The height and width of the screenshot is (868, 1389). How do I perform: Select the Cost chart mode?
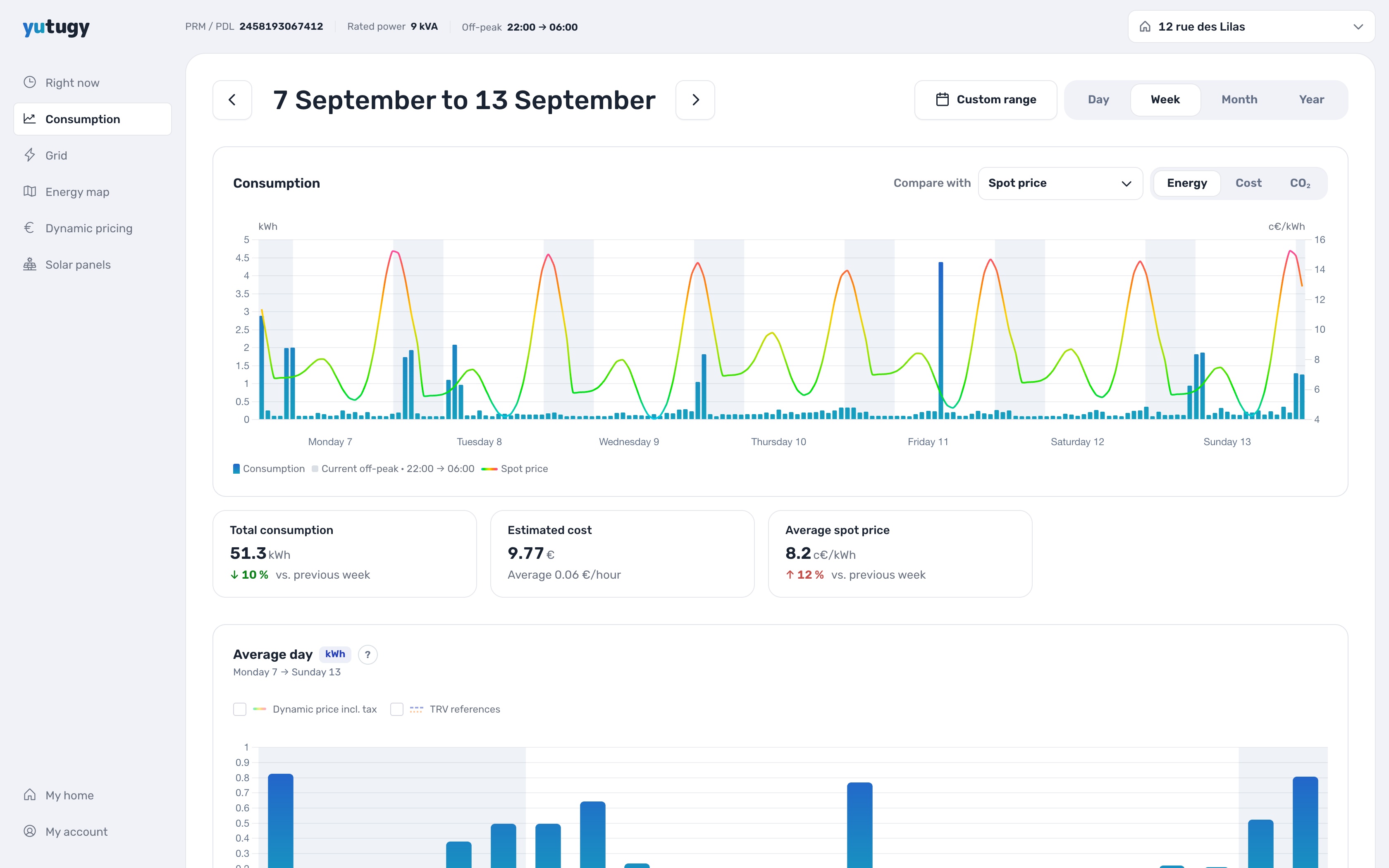1248,183
